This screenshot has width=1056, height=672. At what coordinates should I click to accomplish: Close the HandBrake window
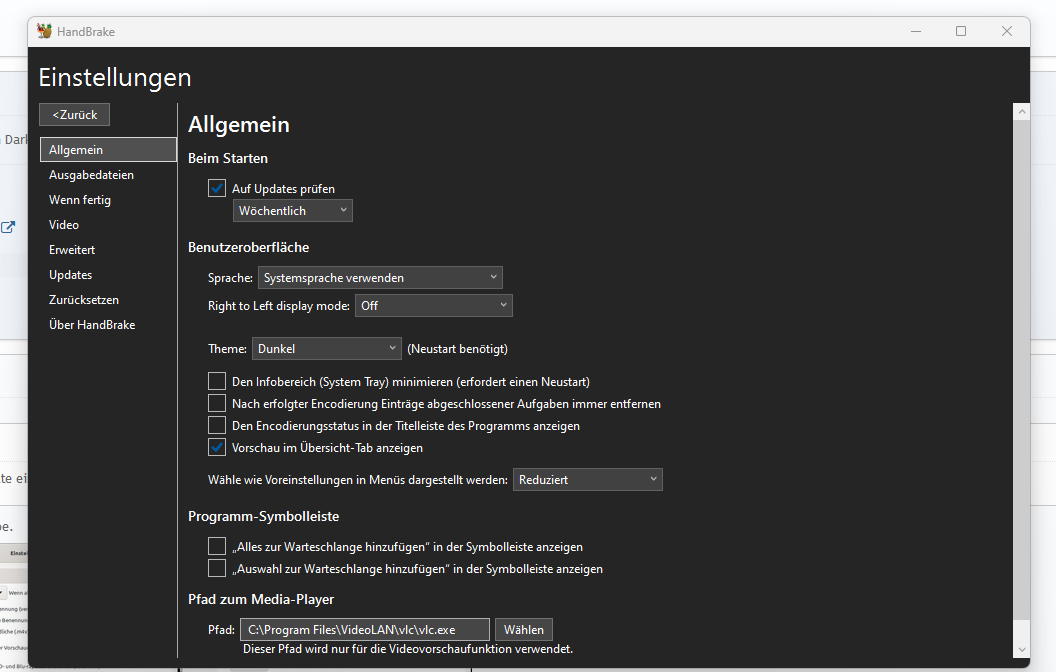pos(1007,31)
